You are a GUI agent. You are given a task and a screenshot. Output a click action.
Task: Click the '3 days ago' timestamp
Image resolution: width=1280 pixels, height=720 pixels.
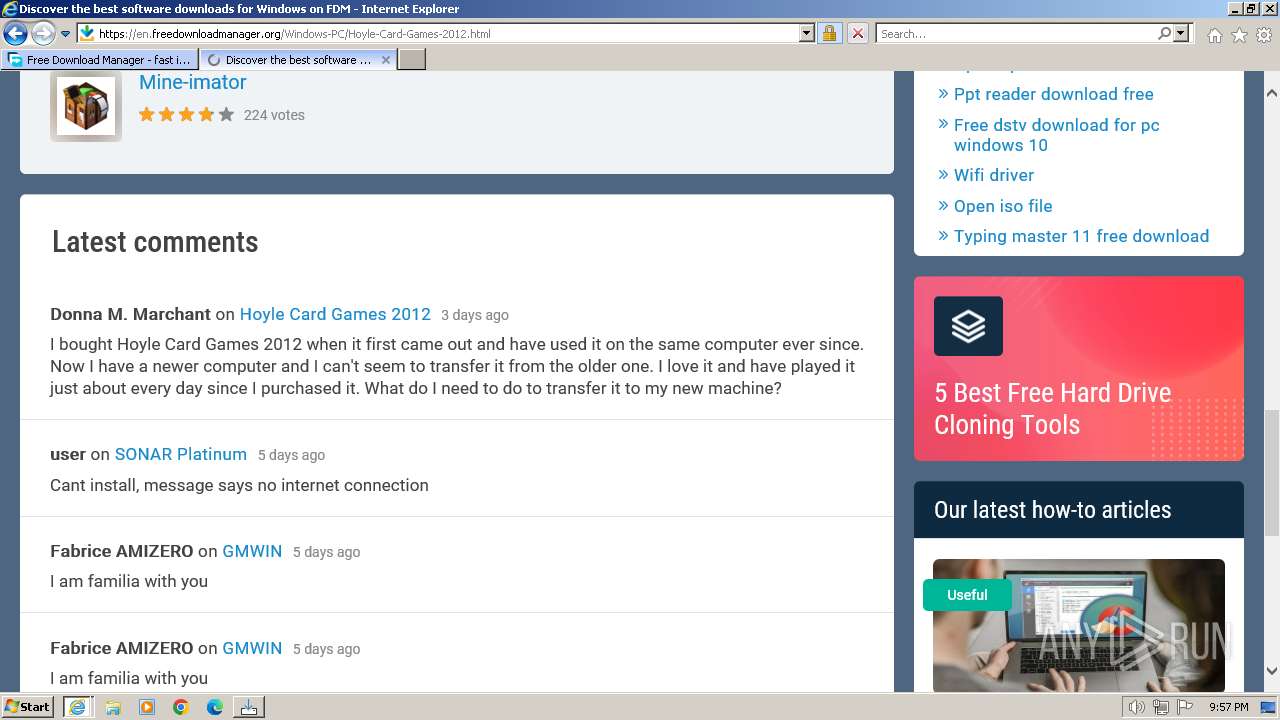(x=475, y=315)
